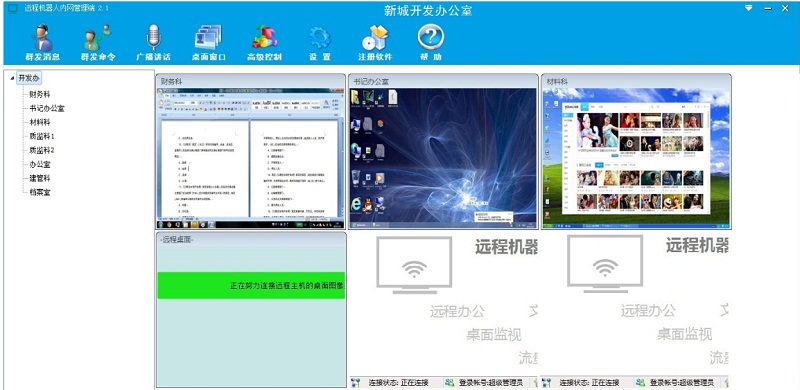Viewport: 800px width, 390px height.
Task: Open the 书记办公室 desktop preview
Action: pos(443,158)
